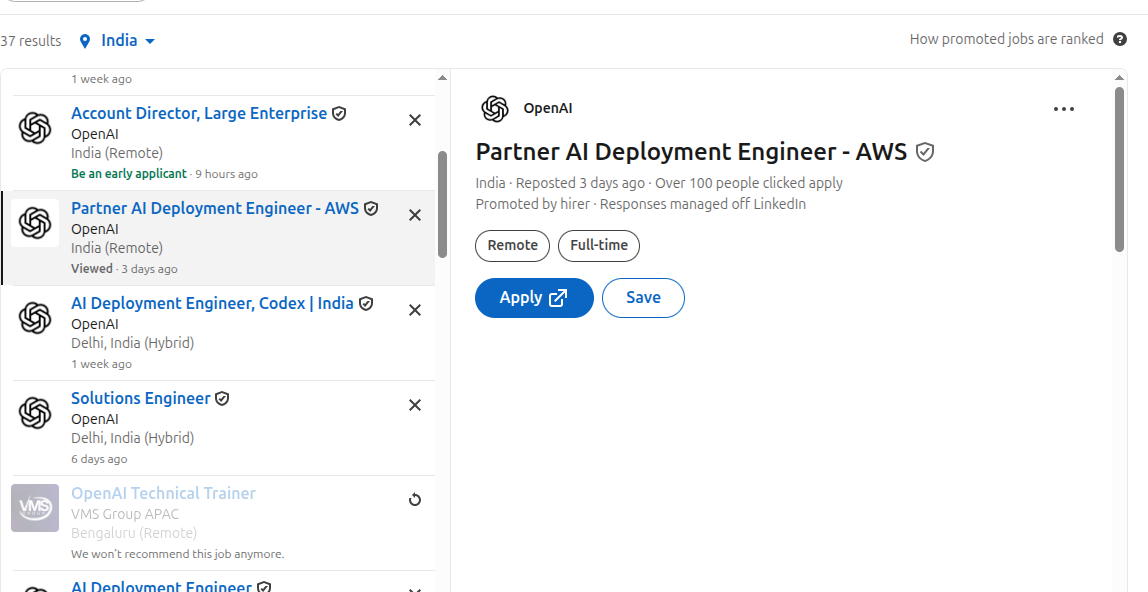Click verified badge next to Solutions Engineer title
The image size is (1148, 592).
pyautogui.click(x=223, y=399)
